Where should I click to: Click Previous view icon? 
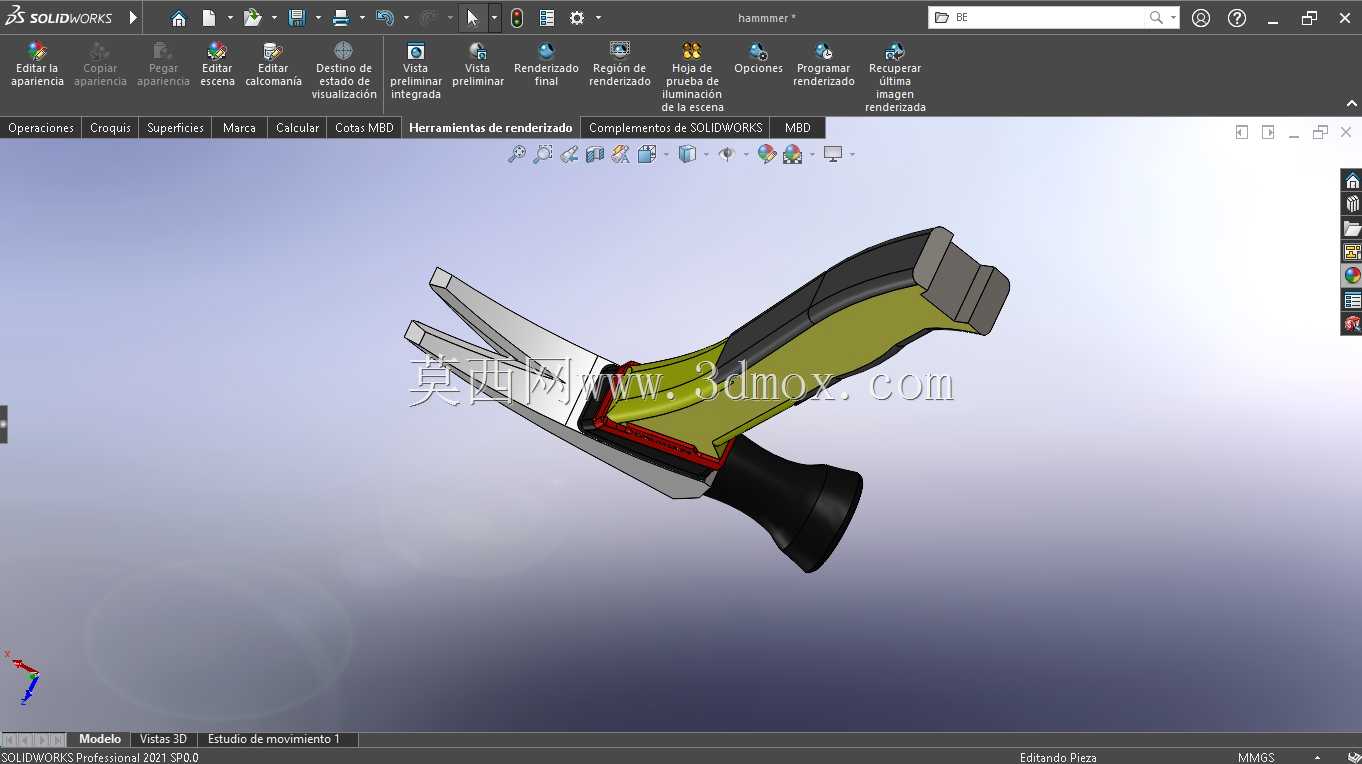(x=569, y=154)
